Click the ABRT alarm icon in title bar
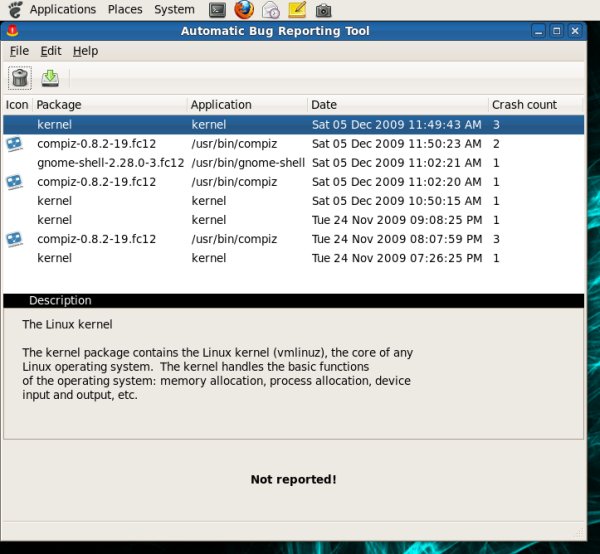 coord(12,31)
